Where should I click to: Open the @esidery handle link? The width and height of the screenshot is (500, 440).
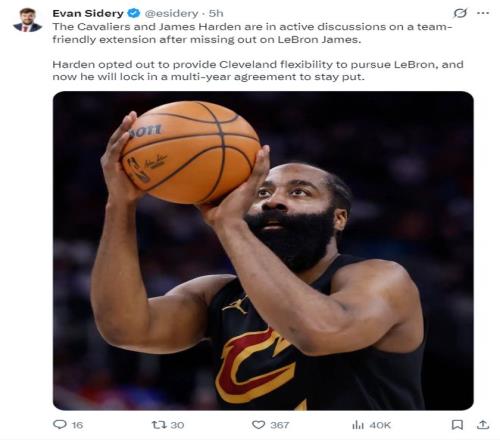coord(171,13)
